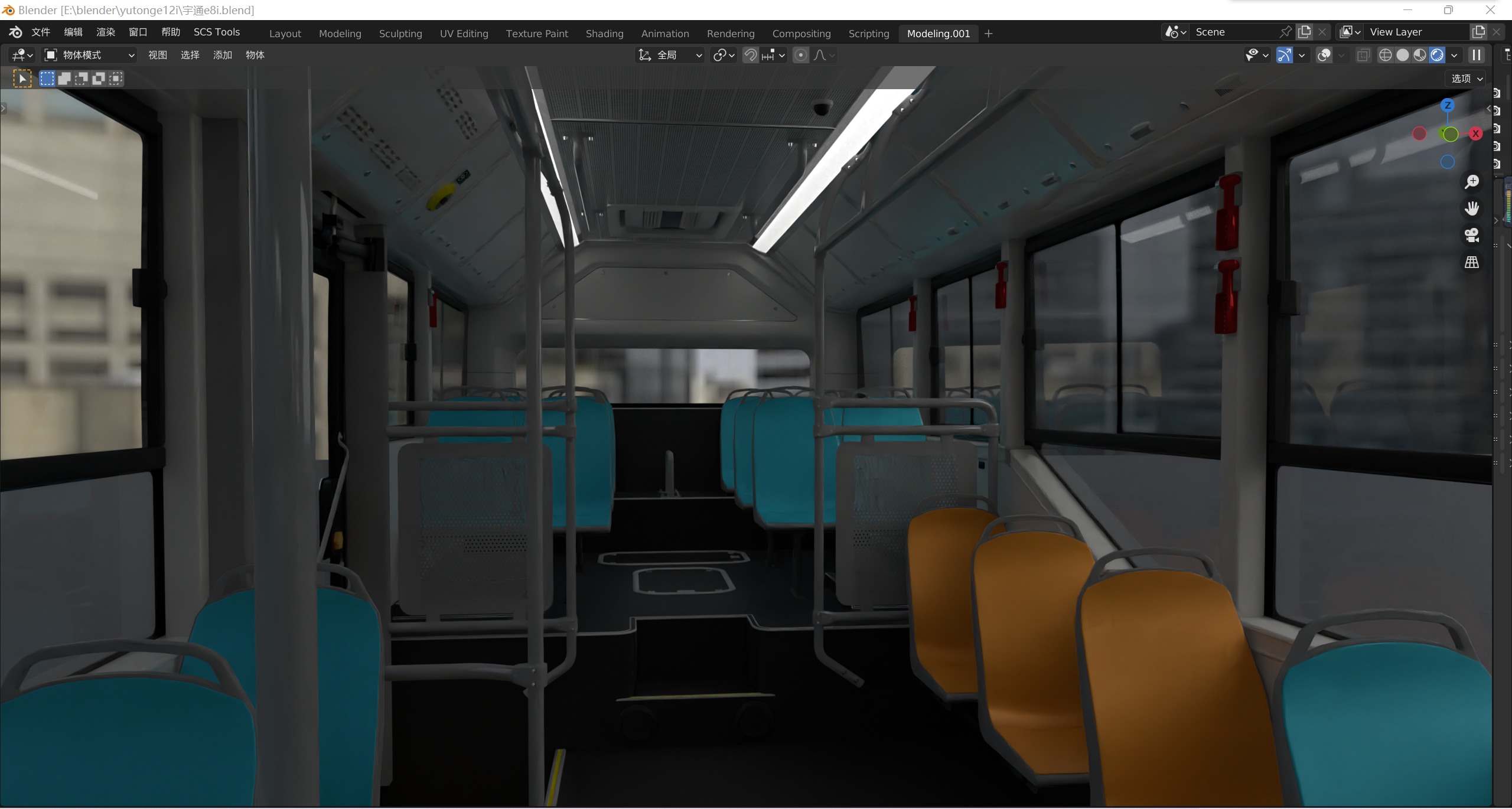Open the 全局 transform orientation dropdown
This screenshot has width=1512, height=809.
(x=670, y=55)
